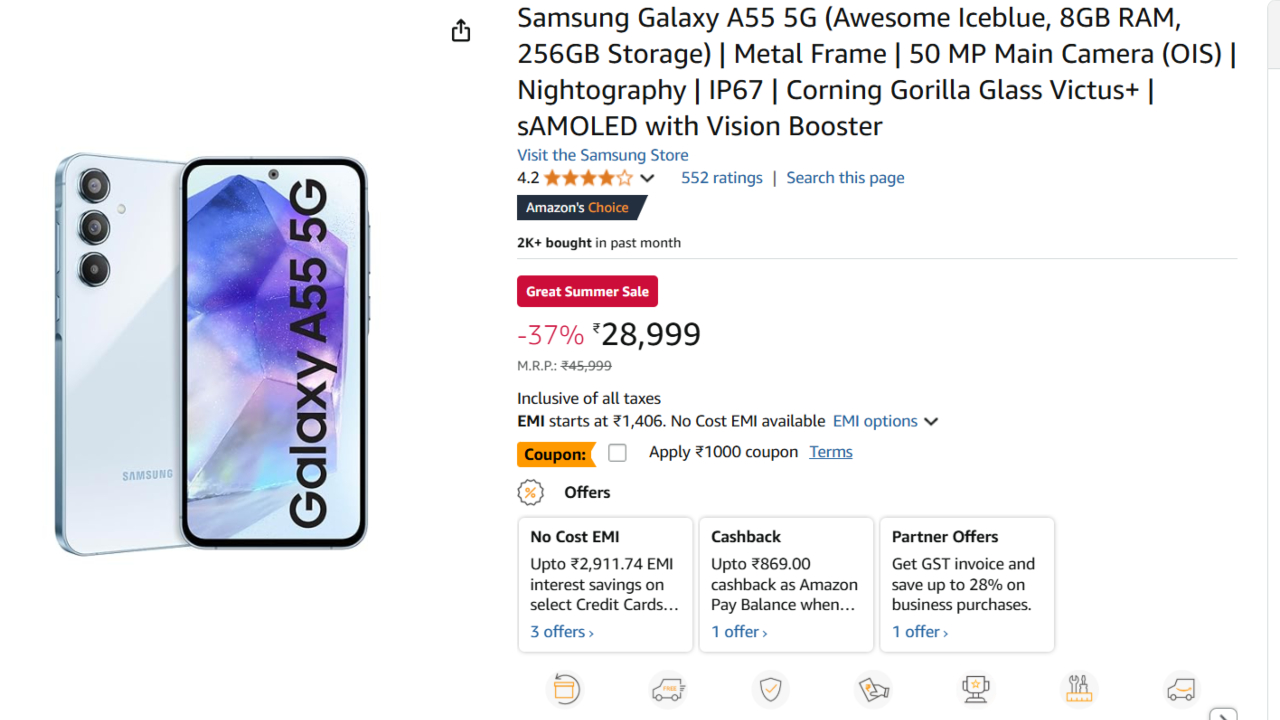
Task: Click the top brand trophy icon
Action: [x=975, y=689]
